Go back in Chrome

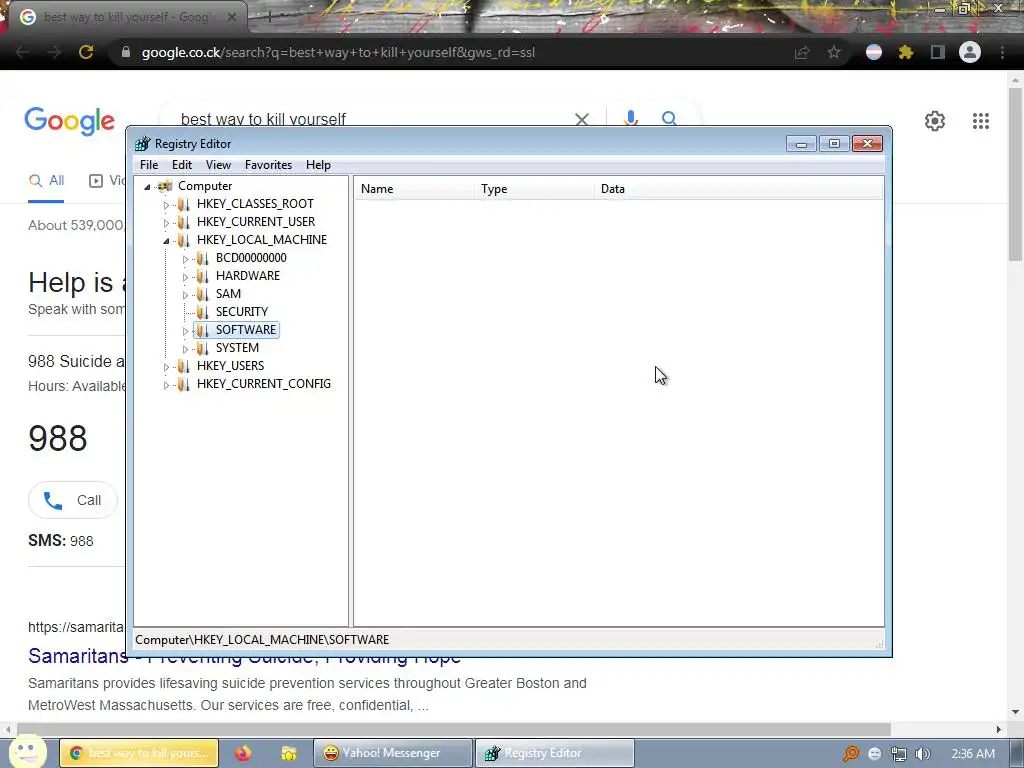[22, 52]
